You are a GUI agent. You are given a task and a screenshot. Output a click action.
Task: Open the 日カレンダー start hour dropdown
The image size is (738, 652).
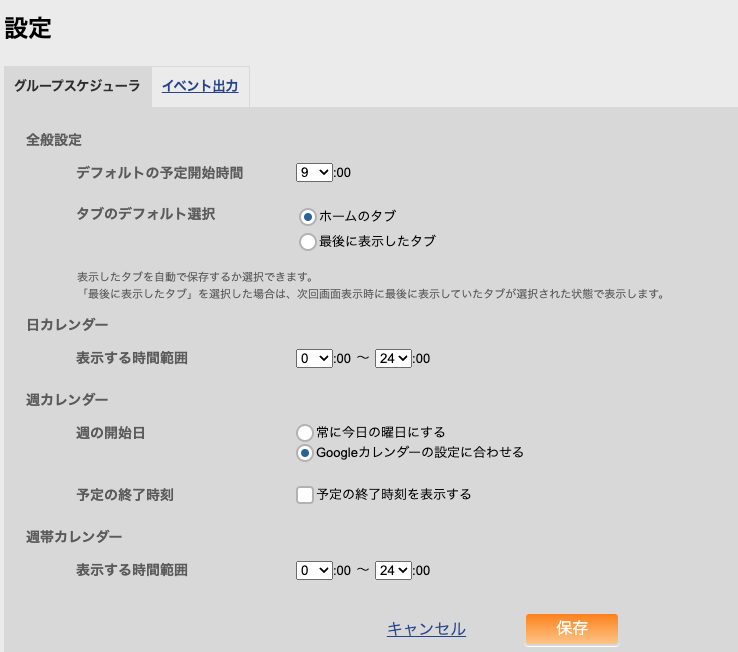tap(314, 359)
